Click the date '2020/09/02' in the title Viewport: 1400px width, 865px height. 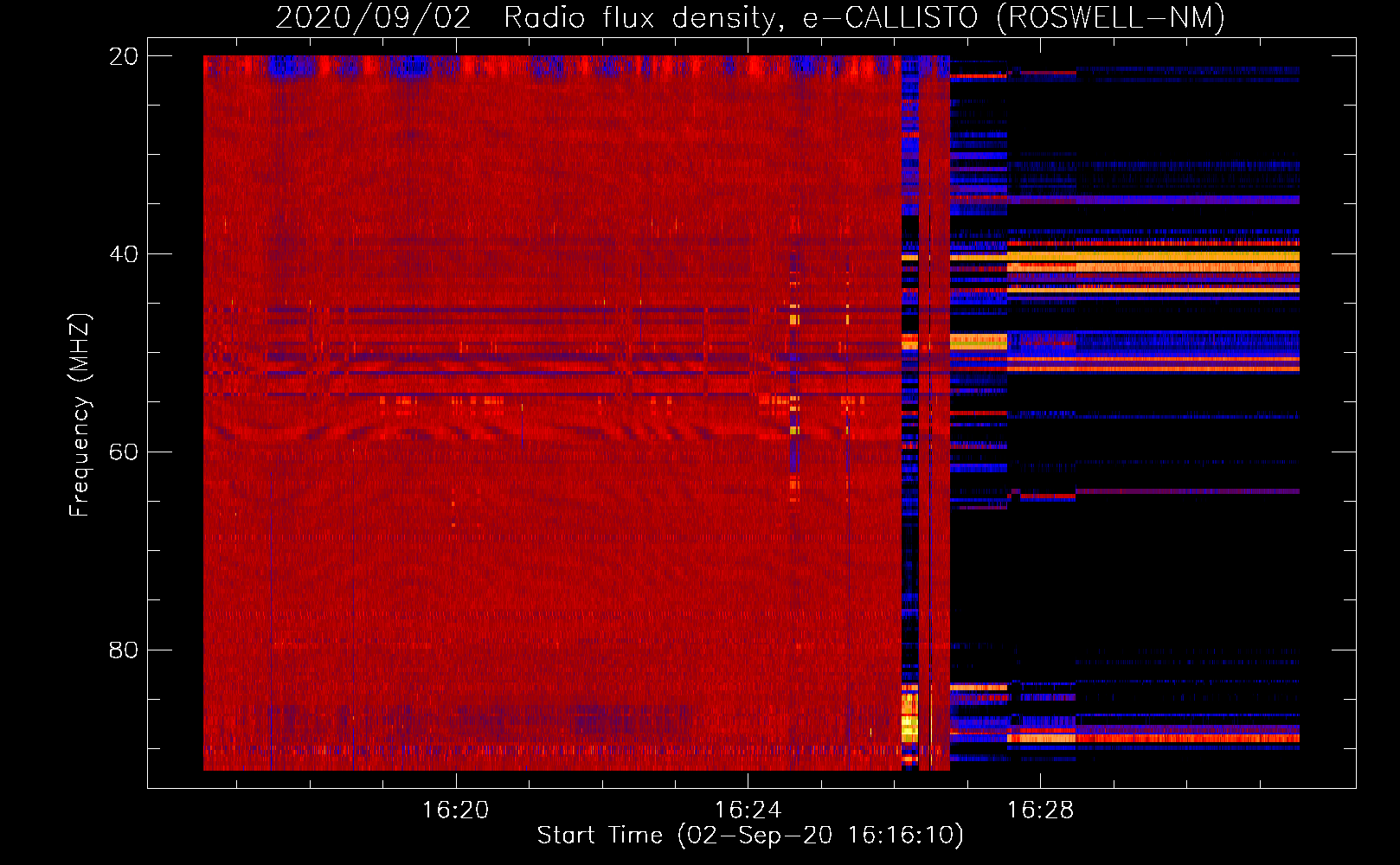pos(374,17)
